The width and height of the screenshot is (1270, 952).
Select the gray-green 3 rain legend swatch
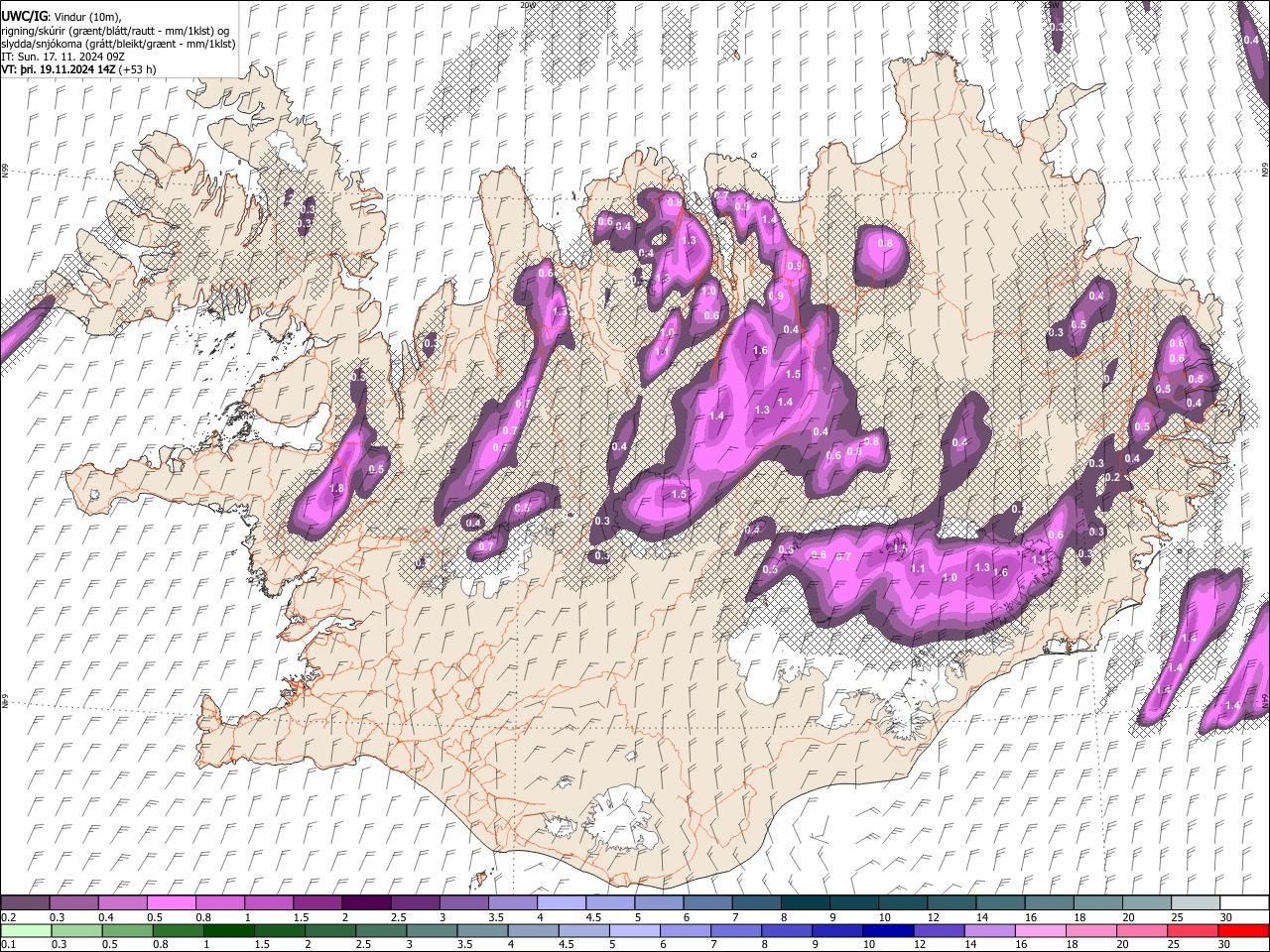(433, 930)
